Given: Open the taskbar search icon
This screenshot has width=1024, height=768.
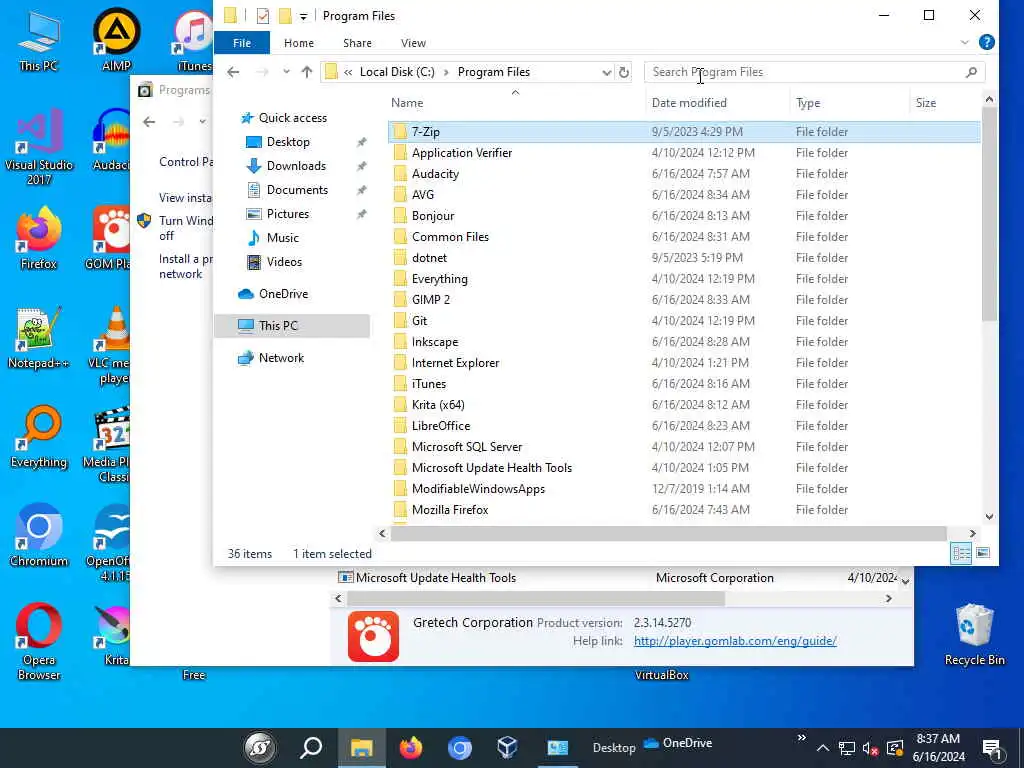Looking at the screenshot, I should click(312, 748).
